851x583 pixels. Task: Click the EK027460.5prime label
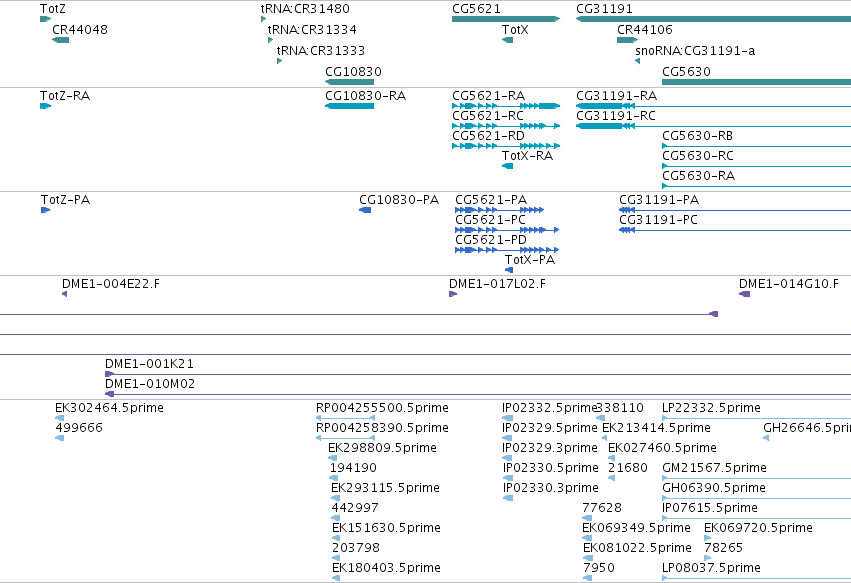pos(662,448)
